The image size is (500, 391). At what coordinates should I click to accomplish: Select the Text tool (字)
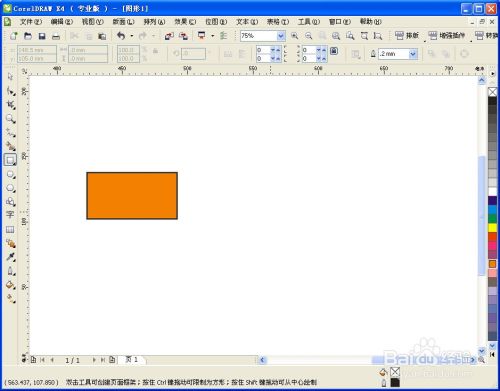click(x=10, y=215)
